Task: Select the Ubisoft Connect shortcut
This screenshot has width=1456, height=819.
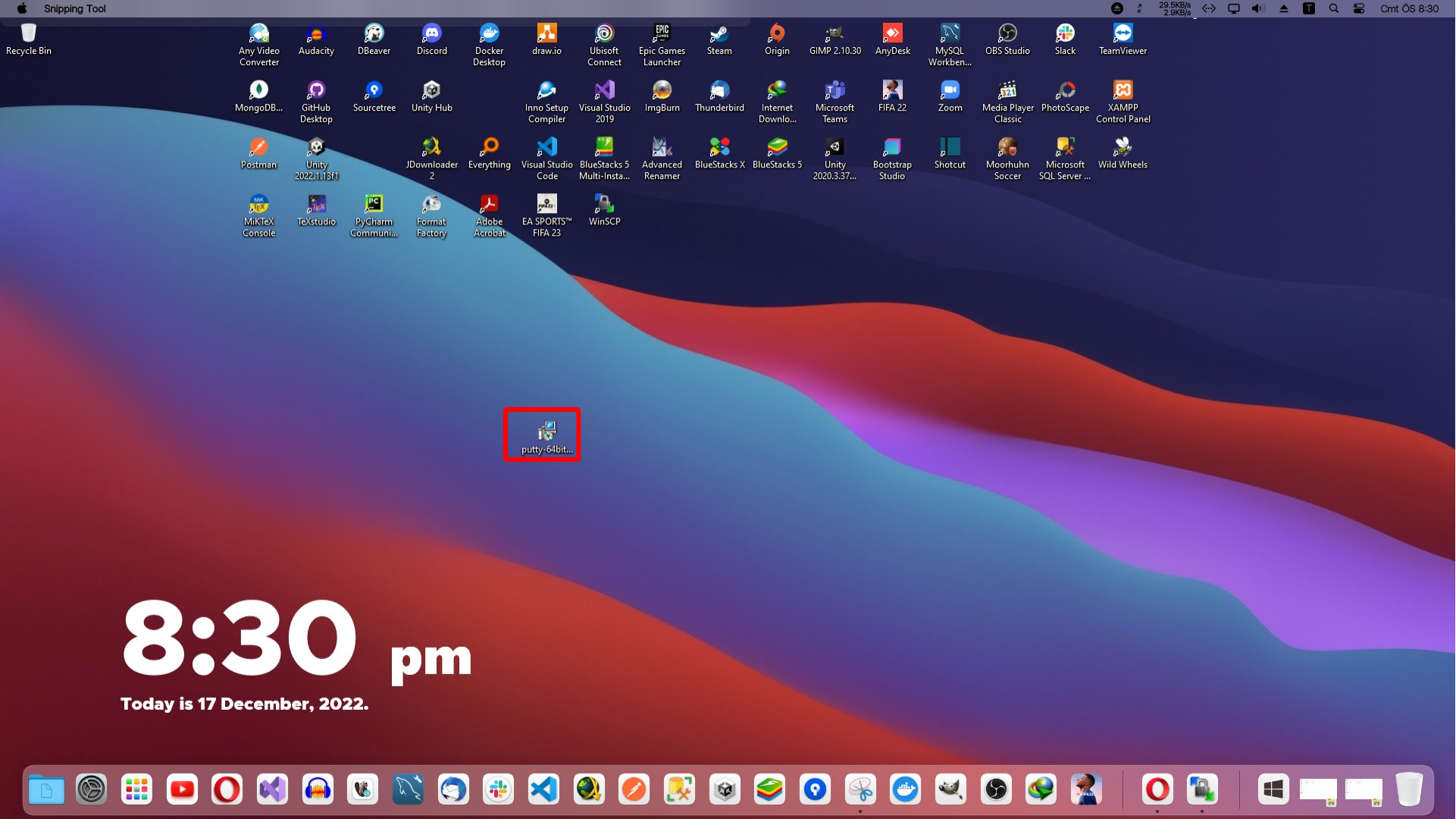Action: click(x=604, y=45)
